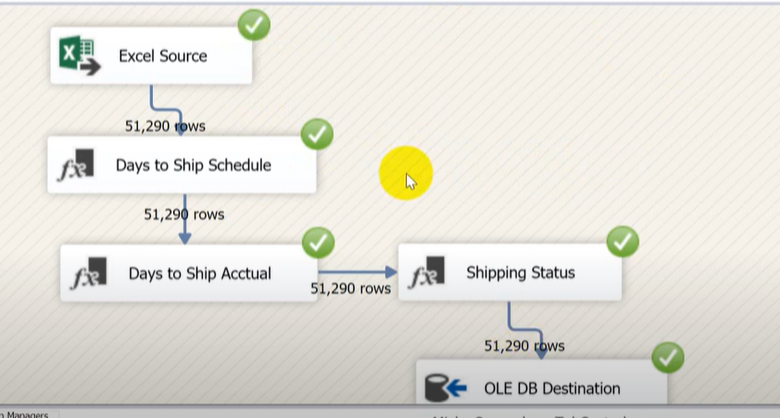Open the Connection Managers tab

(26, 413)
